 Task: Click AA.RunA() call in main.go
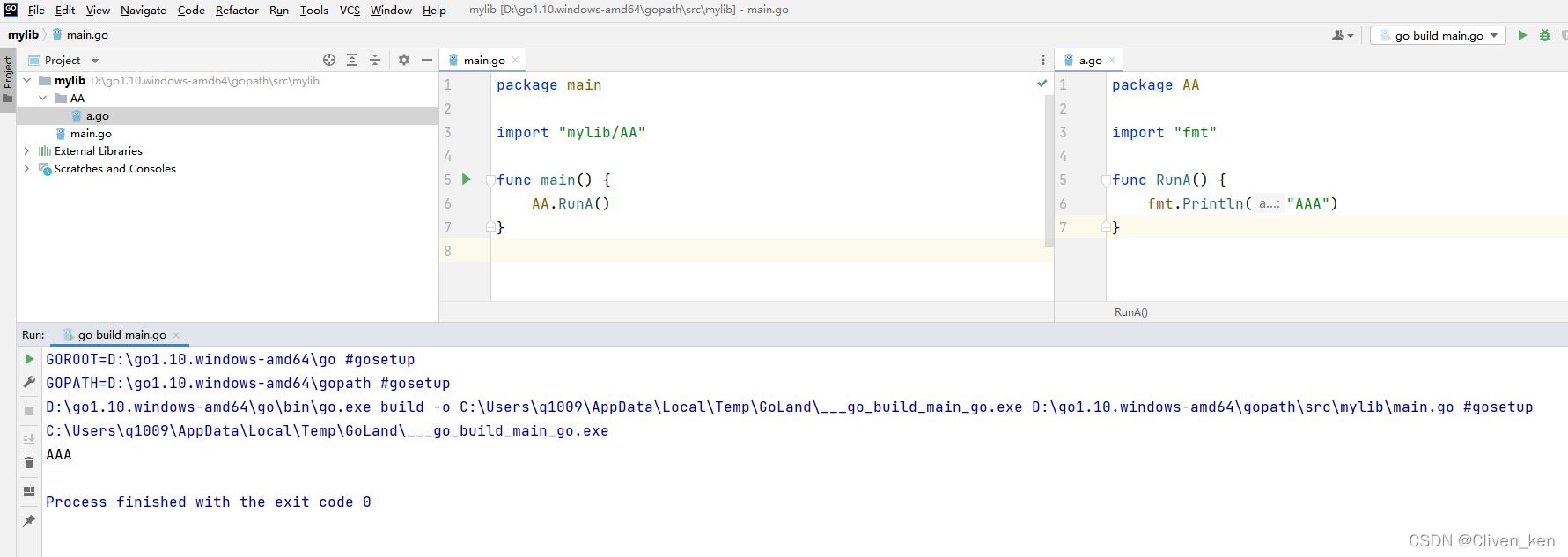[x=571, y=203]
